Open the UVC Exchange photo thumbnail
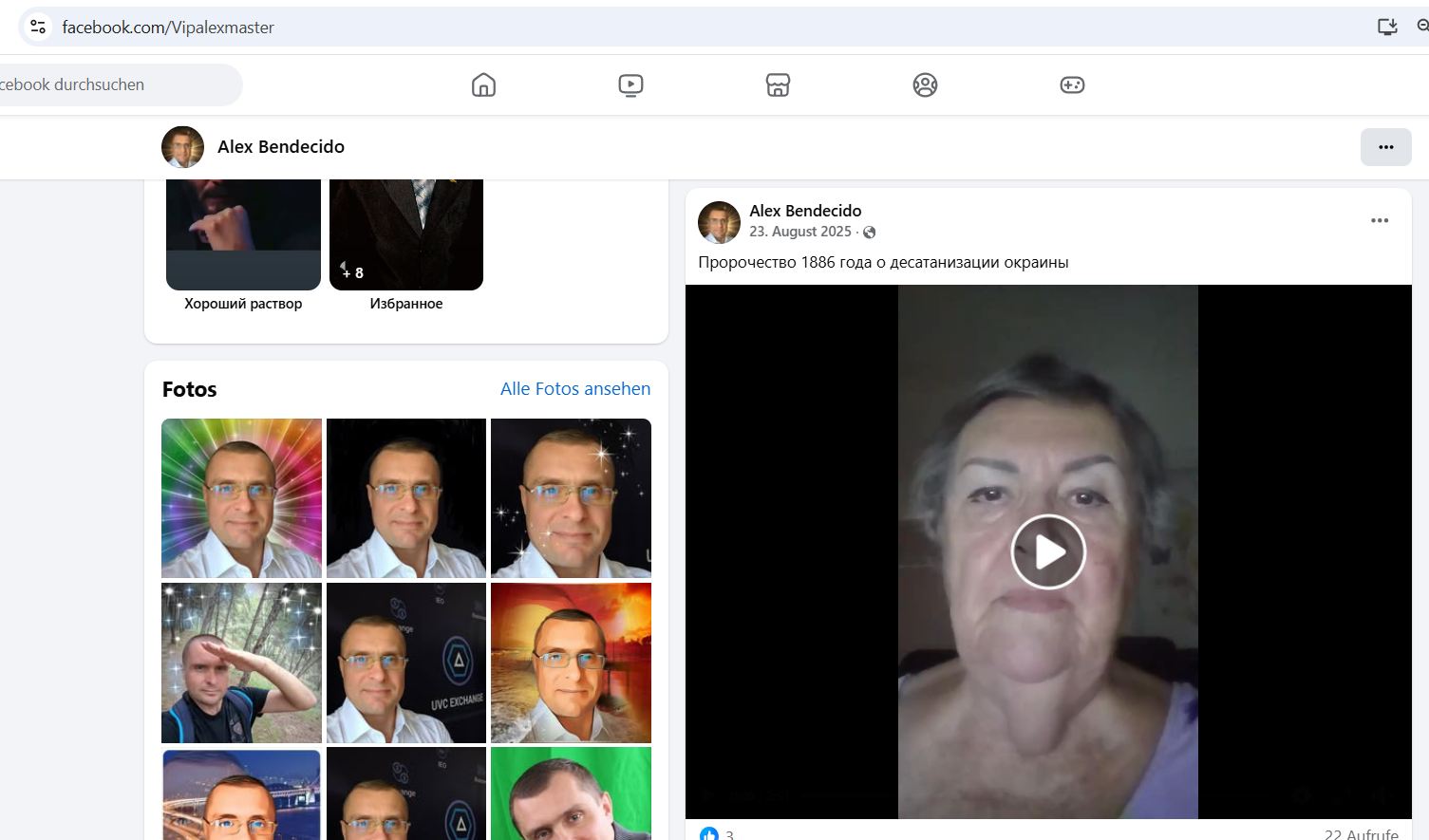Viewport: 1429px width, 840px height. point(406,663)
